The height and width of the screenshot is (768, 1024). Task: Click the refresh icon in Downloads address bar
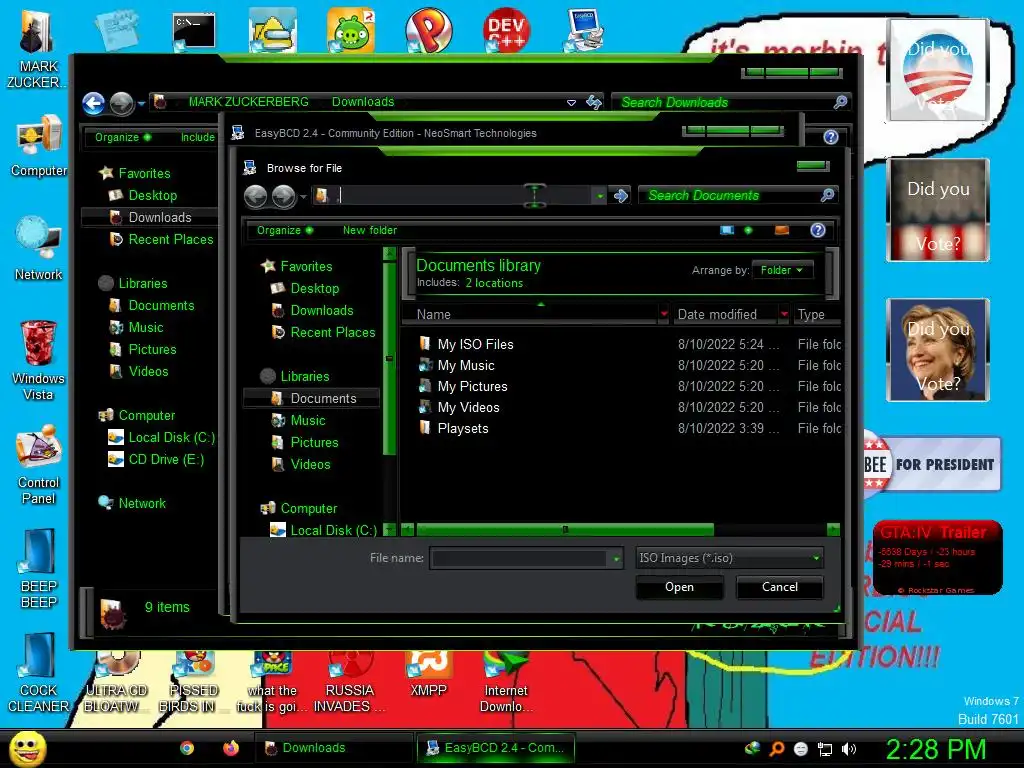pos(594,102)
